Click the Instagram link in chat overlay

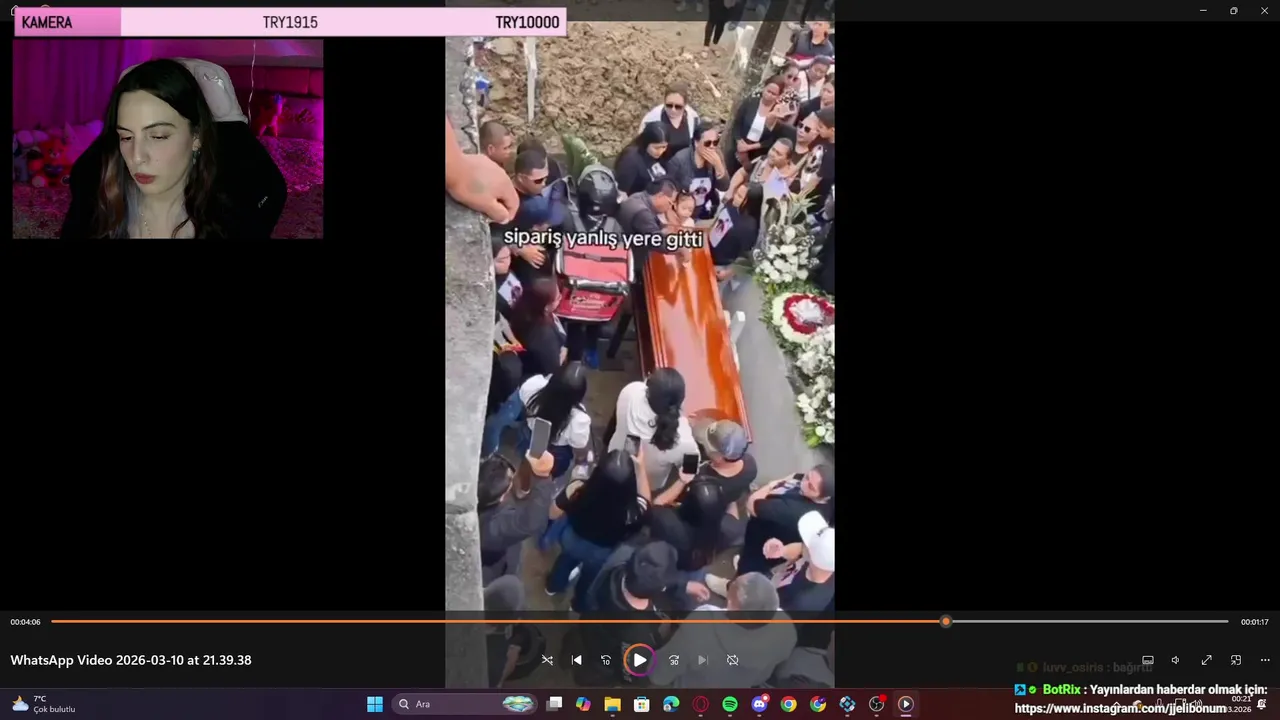click(1120, 708)
